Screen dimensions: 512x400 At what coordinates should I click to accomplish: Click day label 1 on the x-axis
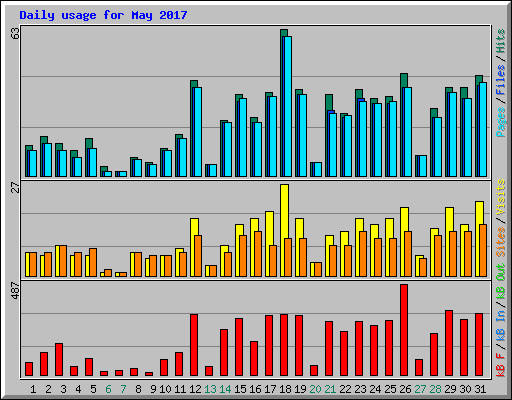33,389
